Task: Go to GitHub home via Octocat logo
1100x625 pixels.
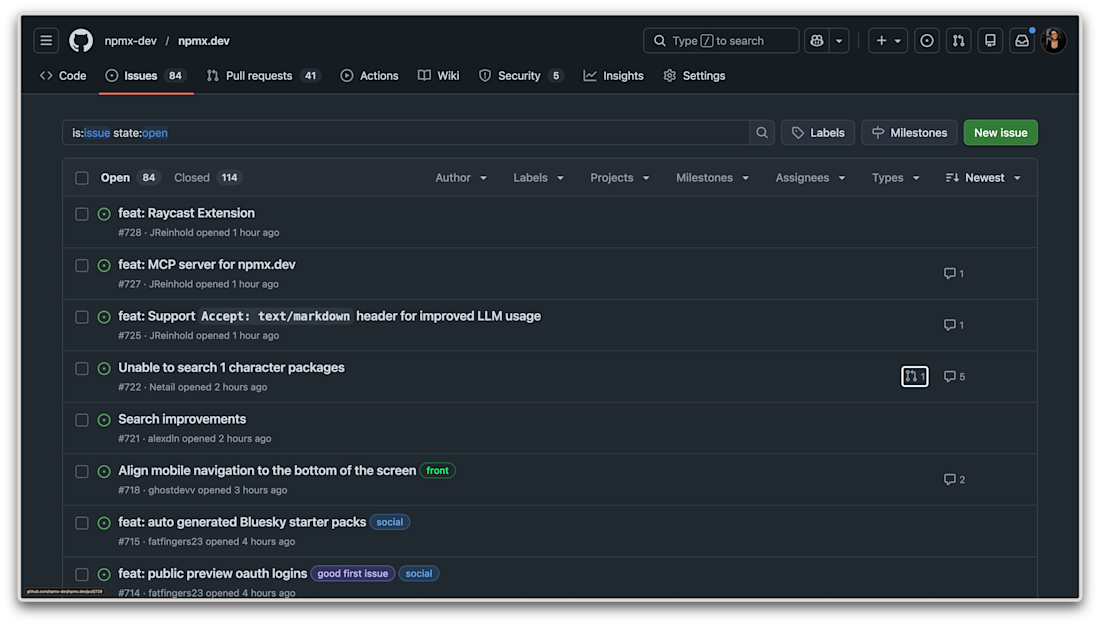Action: (81, 41)
